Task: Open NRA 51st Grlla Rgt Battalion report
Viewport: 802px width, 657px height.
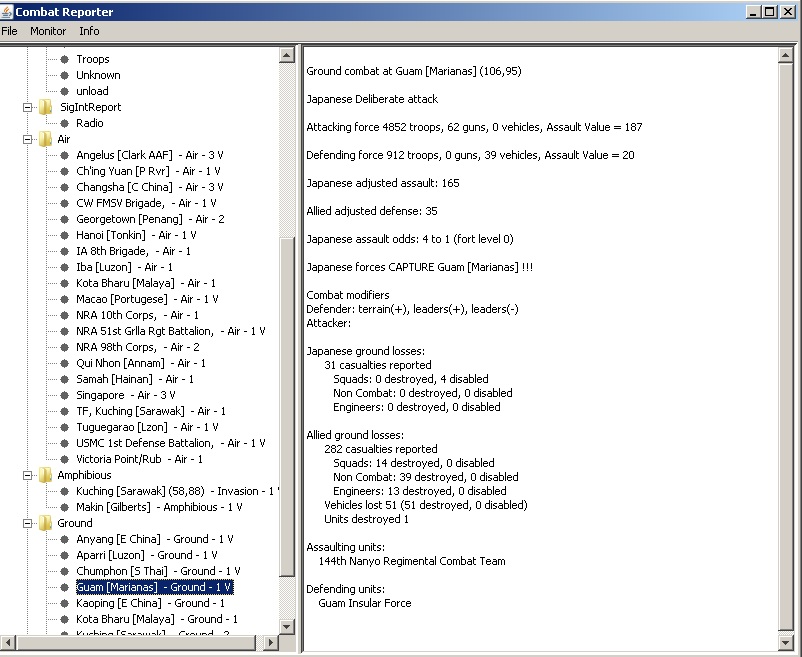Action: 171,331
